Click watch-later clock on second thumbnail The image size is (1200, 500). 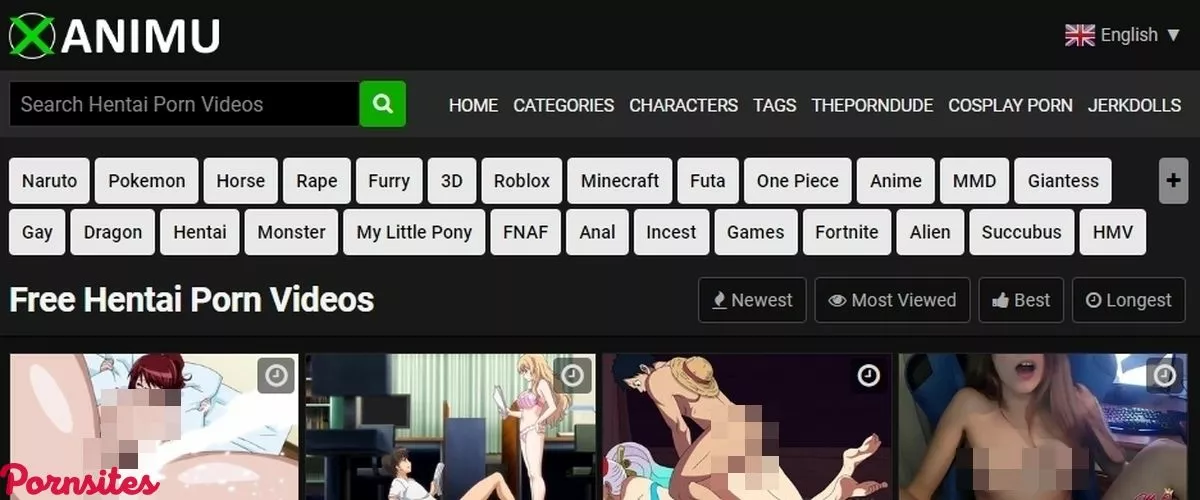point(572,376)
